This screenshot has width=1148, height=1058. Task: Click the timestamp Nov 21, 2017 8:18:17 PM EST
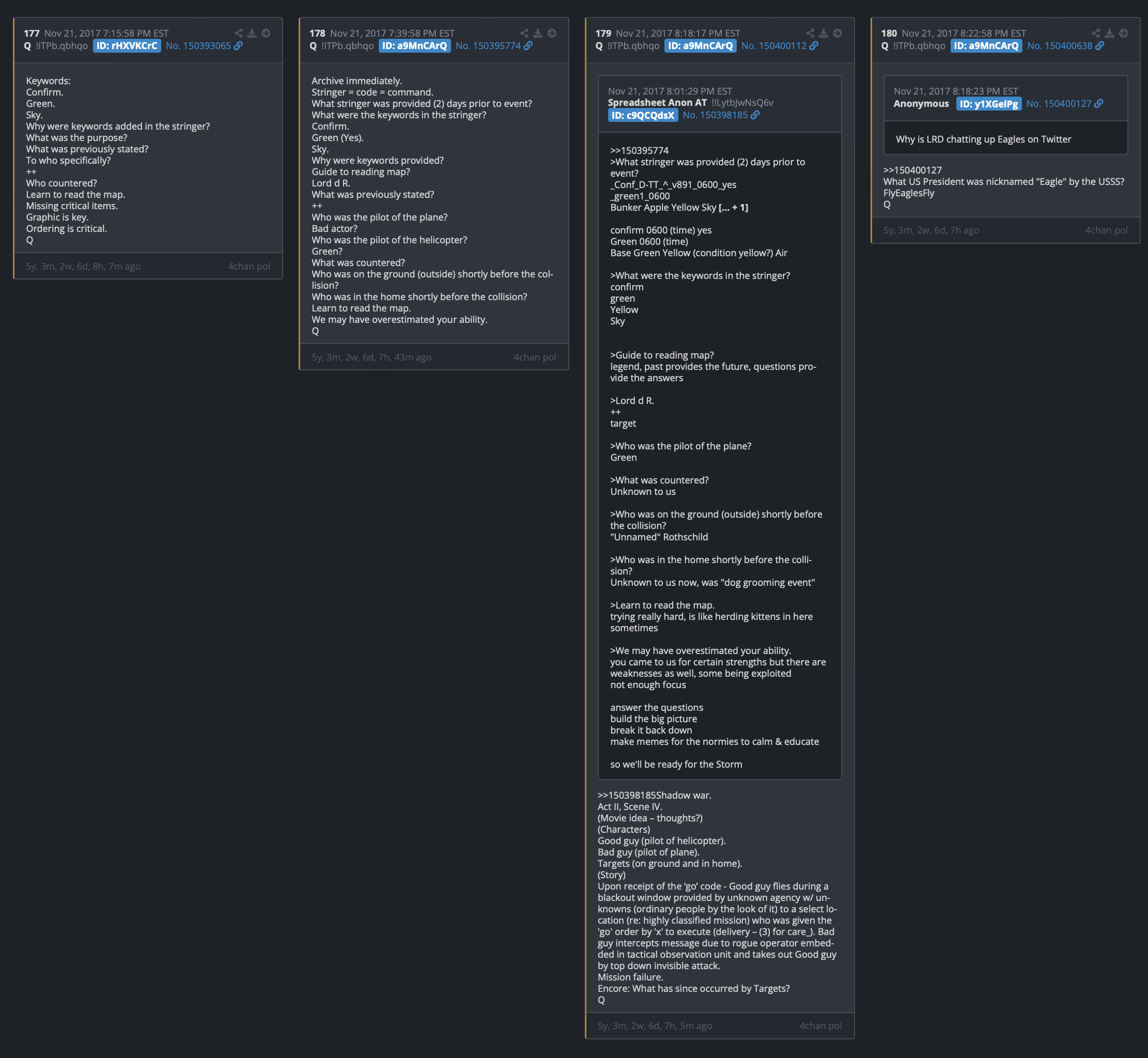coord(678,33)
